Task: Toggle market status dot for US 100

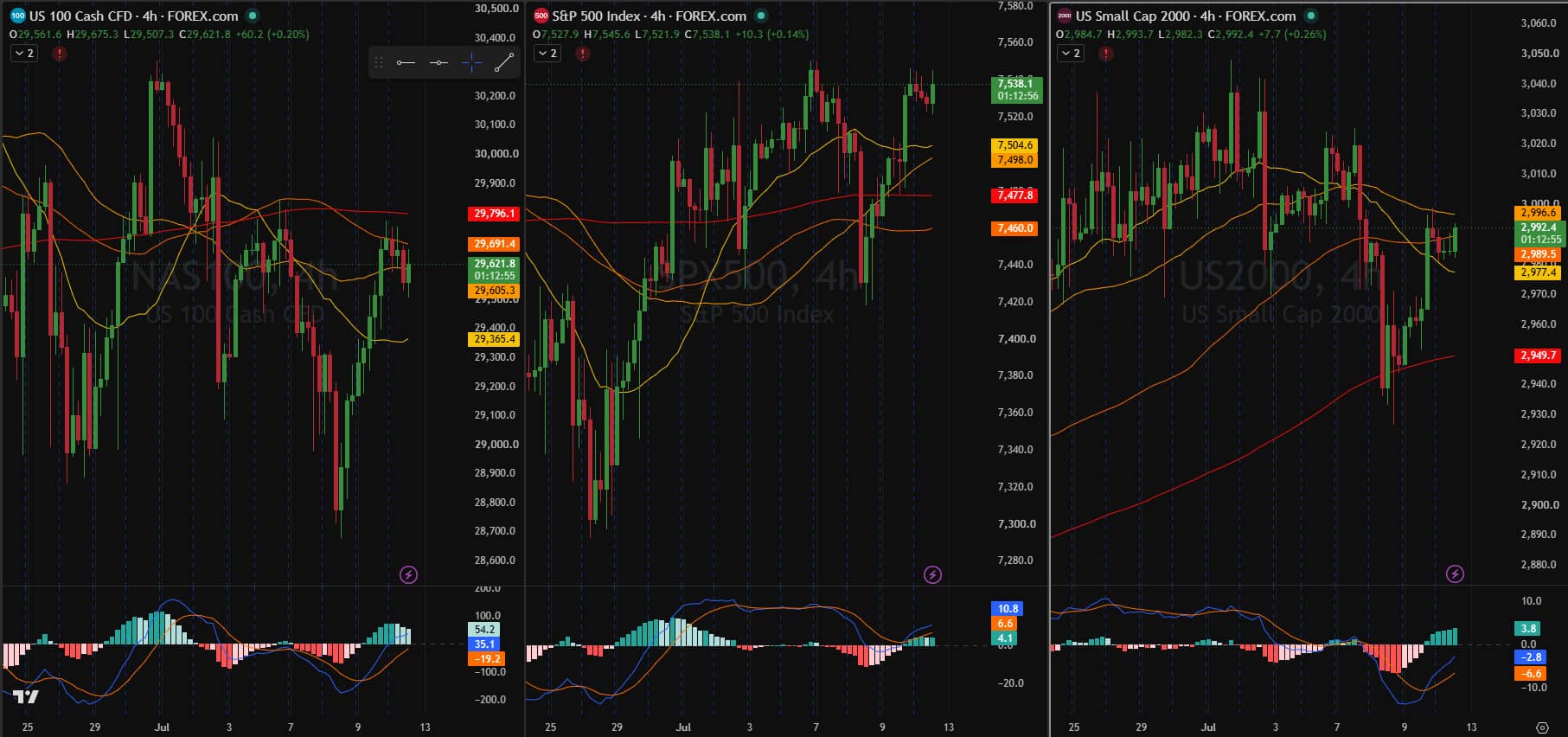Action: click(x=252, y=16)
